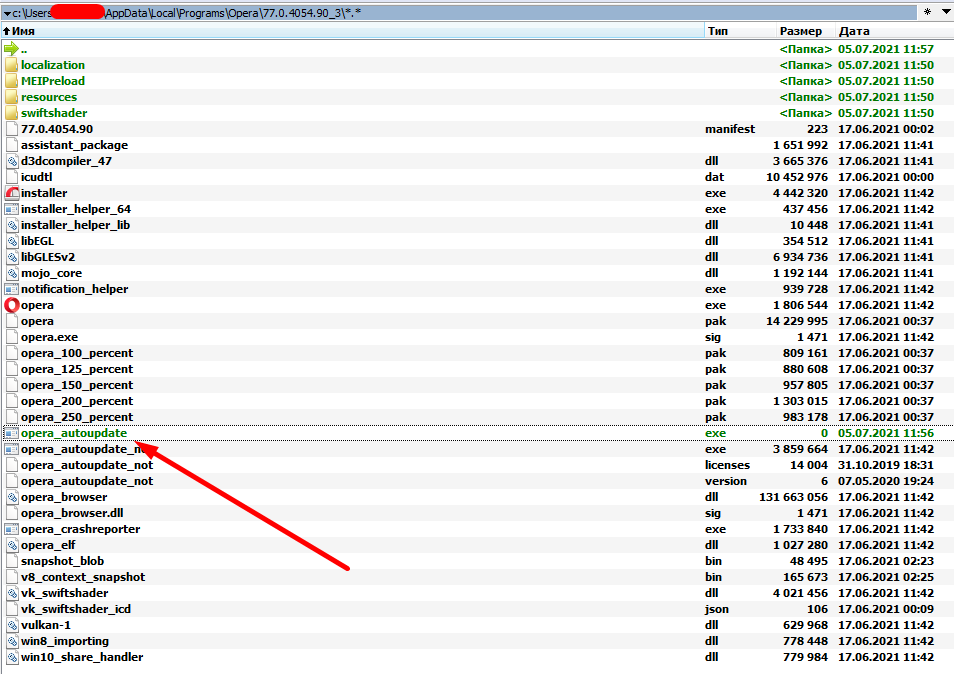Click the vulkan-1 dll icon

[x=12, y=625]
